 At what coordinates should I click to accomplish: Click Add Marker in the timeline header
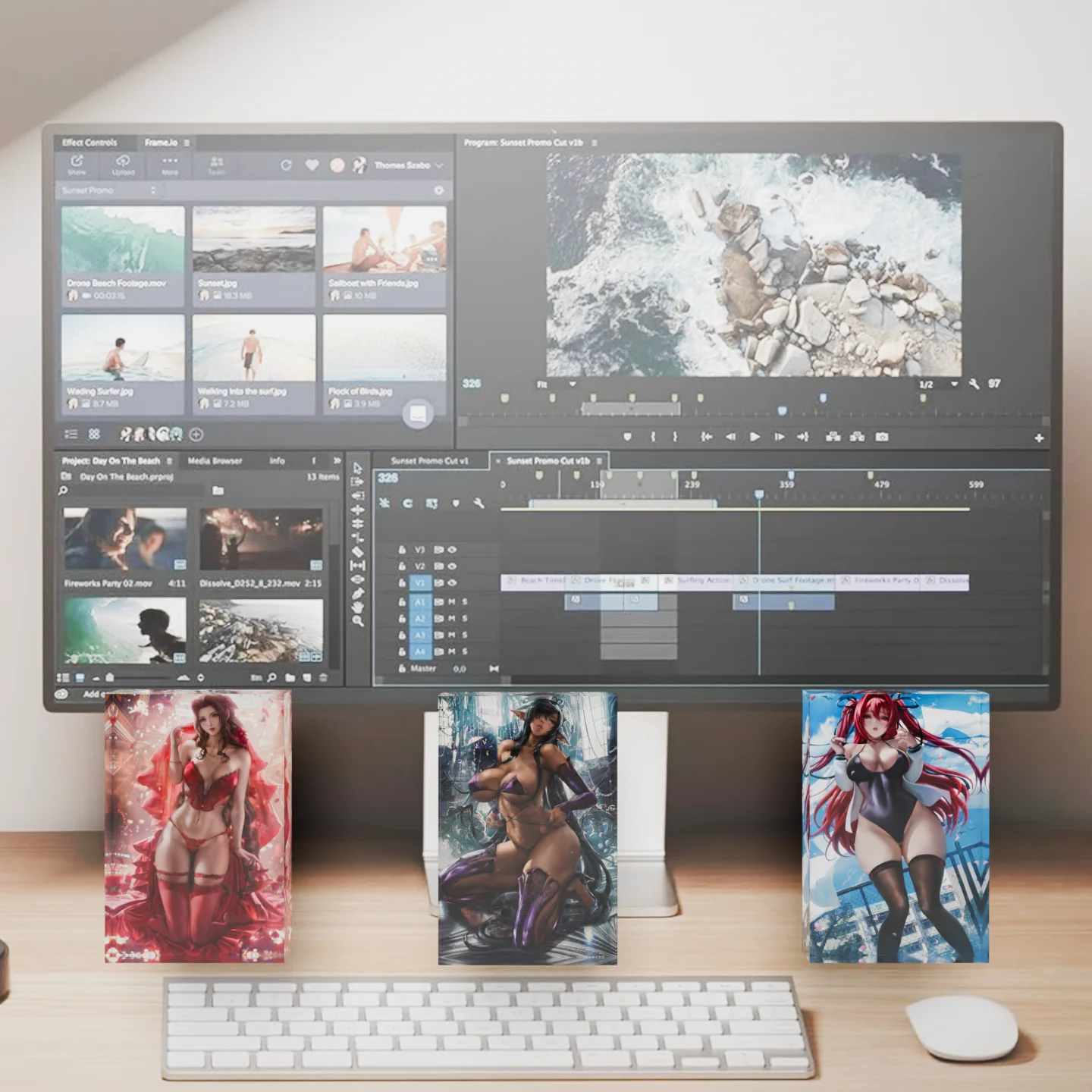click(x=455, y=503)
